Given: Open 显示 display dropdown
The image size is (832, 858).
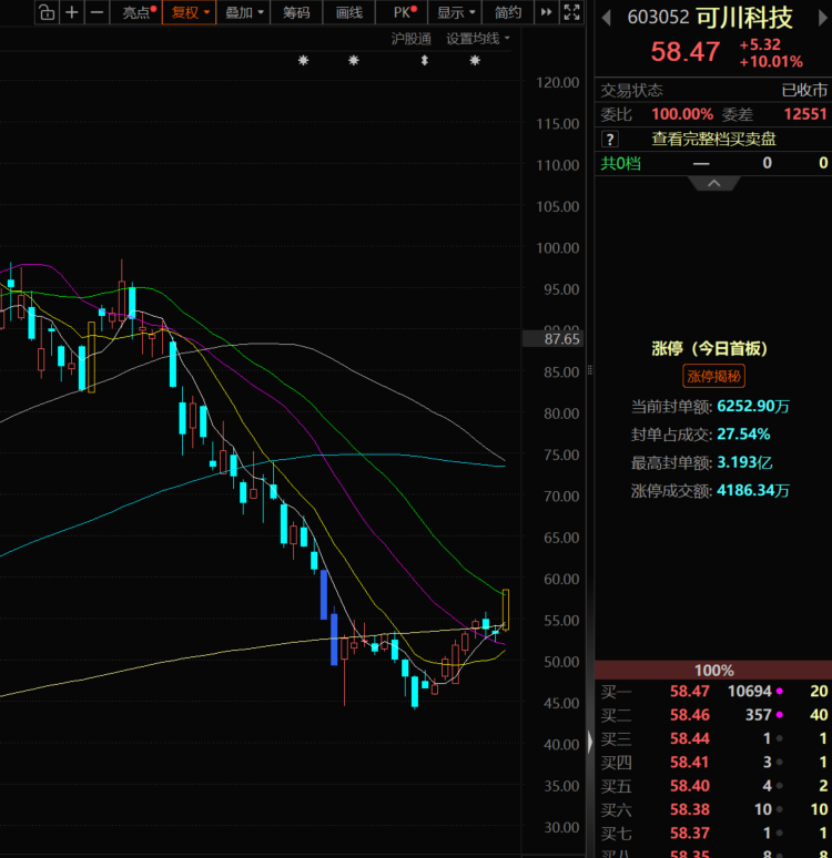Looking at the screenshot, I should (x=455, y=12).
